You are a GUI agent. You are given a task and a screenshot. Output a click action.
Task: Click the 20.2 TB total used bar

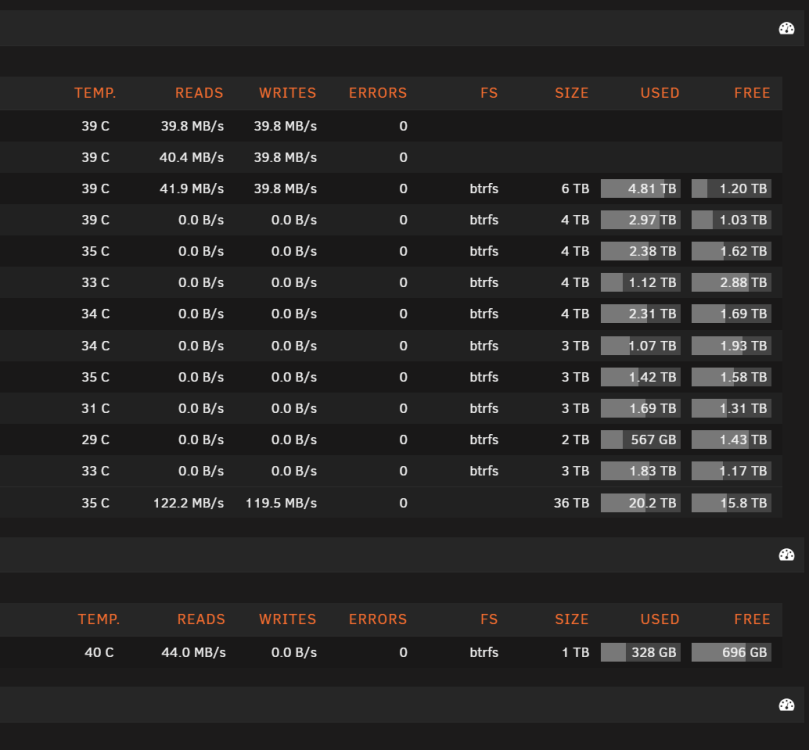point(641,503)
